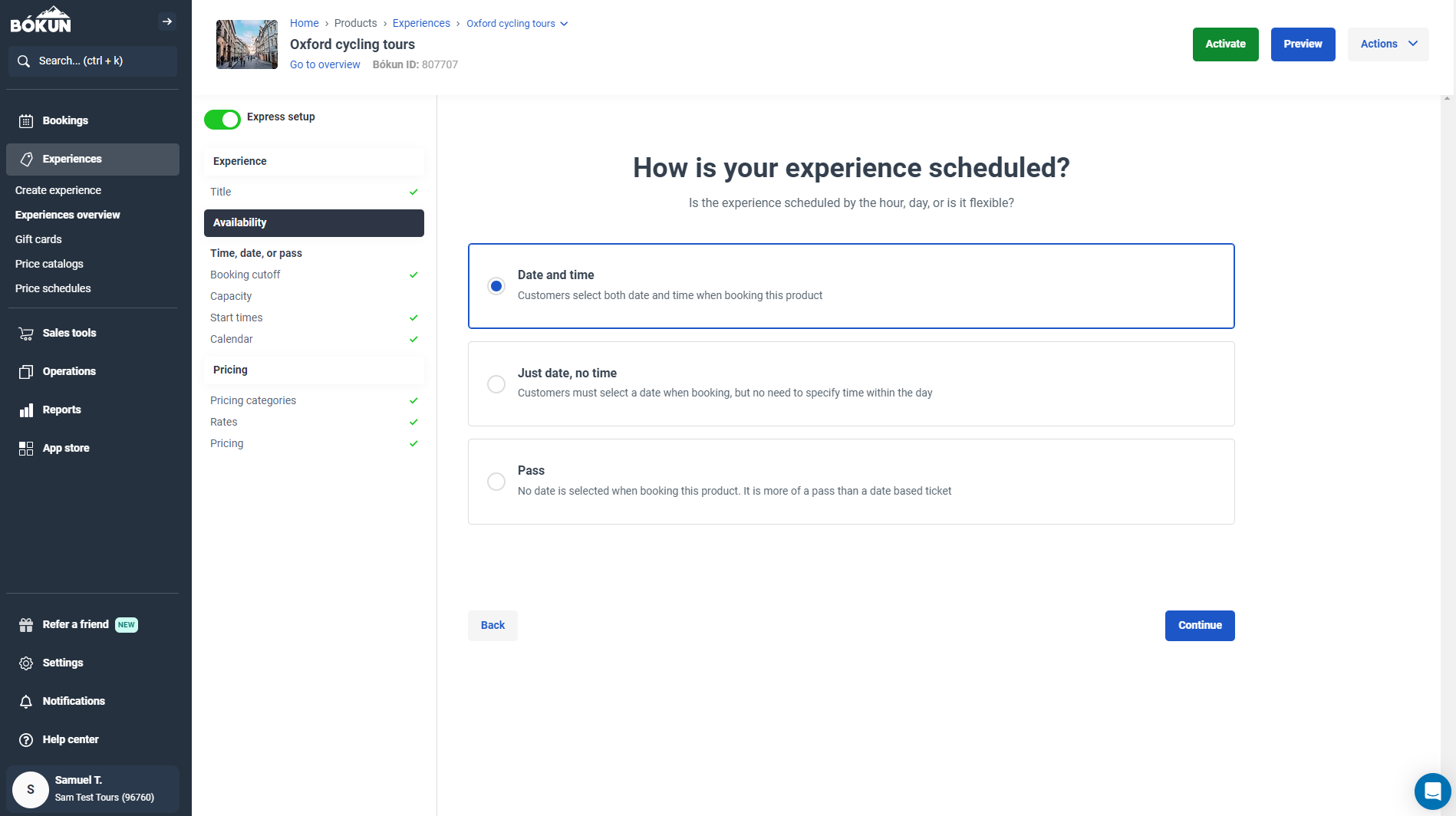Screen dimensions: 1456x816
Task: Click the Reports bar chart icon
Action: tap(26, 410)
